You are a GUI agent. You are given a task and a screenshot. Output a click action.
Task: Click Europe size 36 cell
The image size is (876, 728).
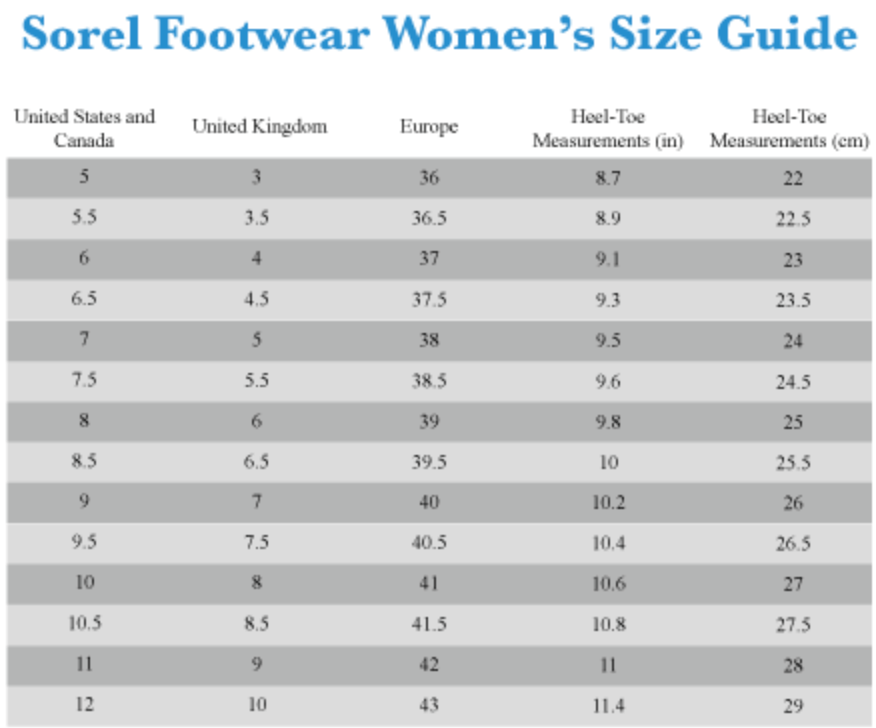[x=429, y=178]
